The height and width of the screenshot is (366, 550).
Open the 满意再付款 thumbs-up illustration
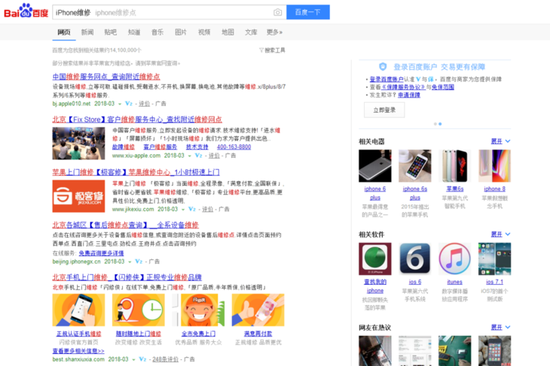pyautogui.click(x=258, y=310)
